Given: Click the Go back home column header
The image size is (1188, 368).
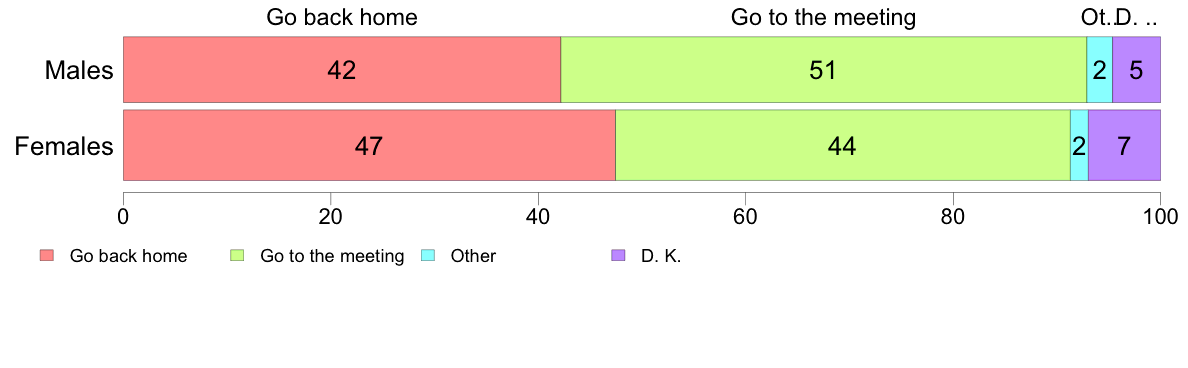Looking at the screenshot, I should pos(342,17).
